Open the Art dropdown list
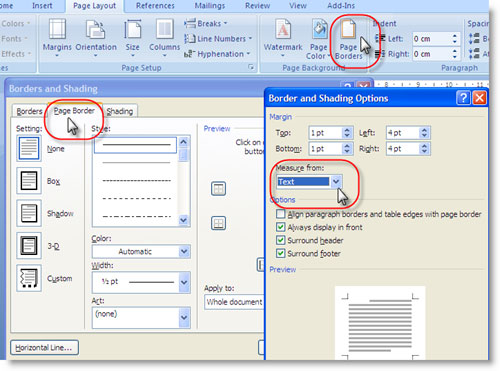The image size is (500, 371). tap(184, 317)
